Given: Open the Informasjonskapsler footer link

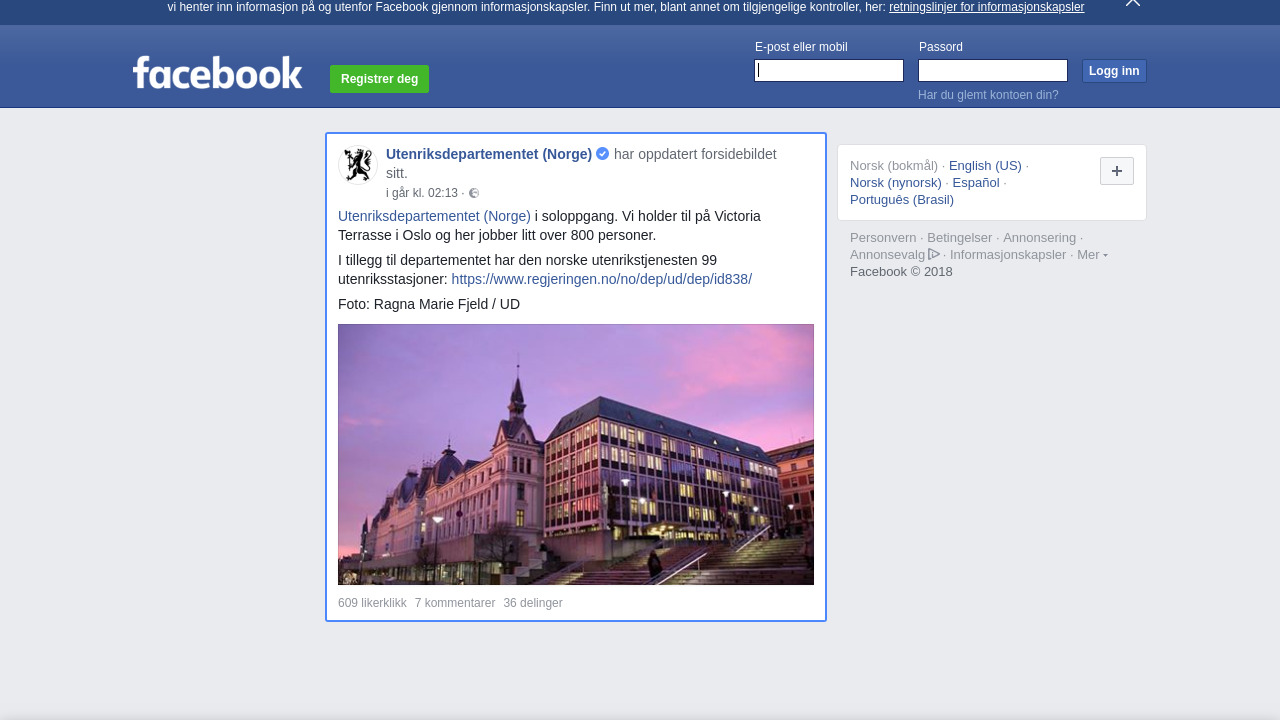Looking at the screenshot, I should 1008,255.
